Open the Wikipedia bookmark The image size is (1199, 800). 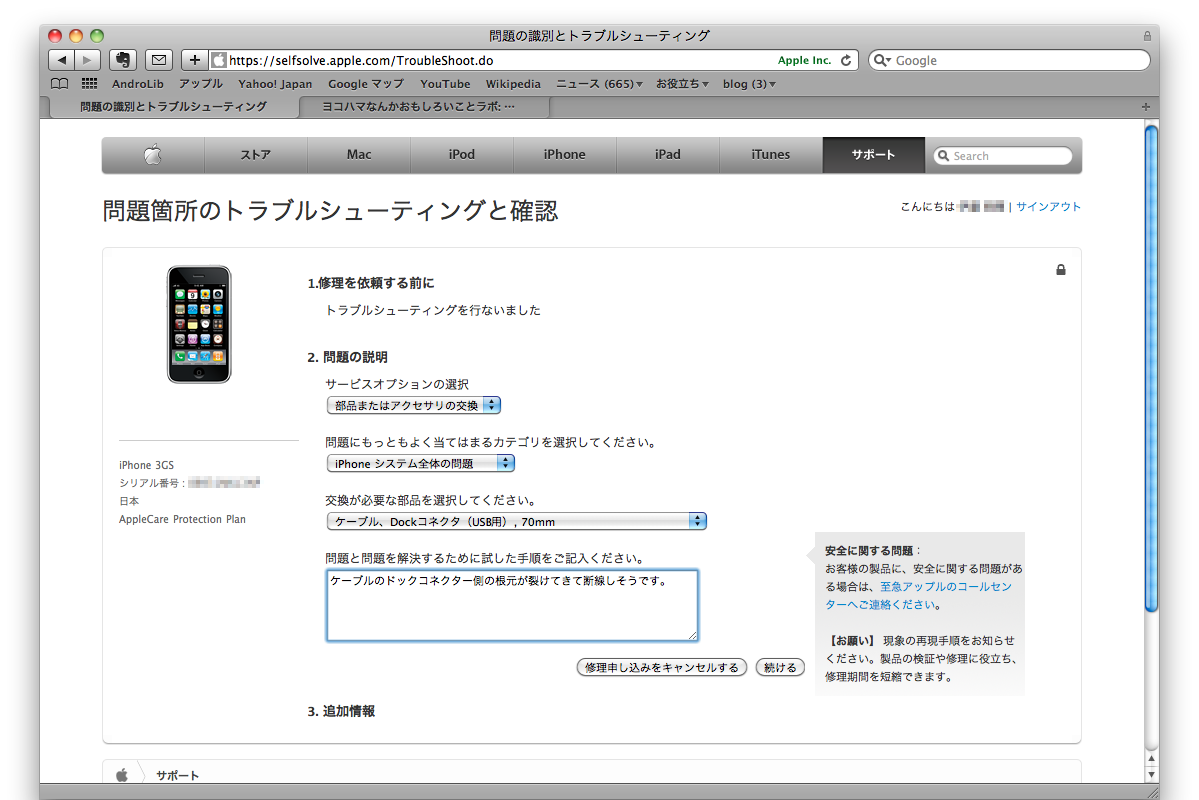(513, 84)
